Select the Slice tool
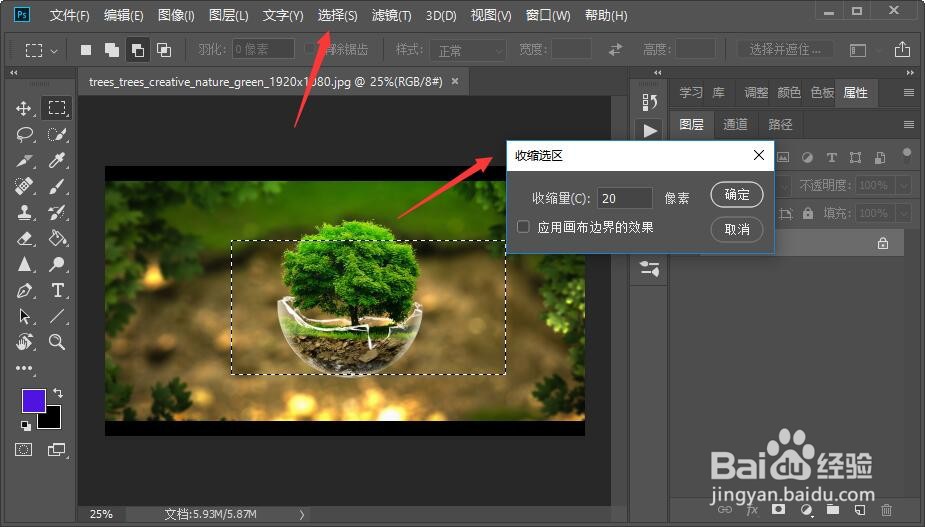The height and width of the screenshot is (527, 925). 24,161
